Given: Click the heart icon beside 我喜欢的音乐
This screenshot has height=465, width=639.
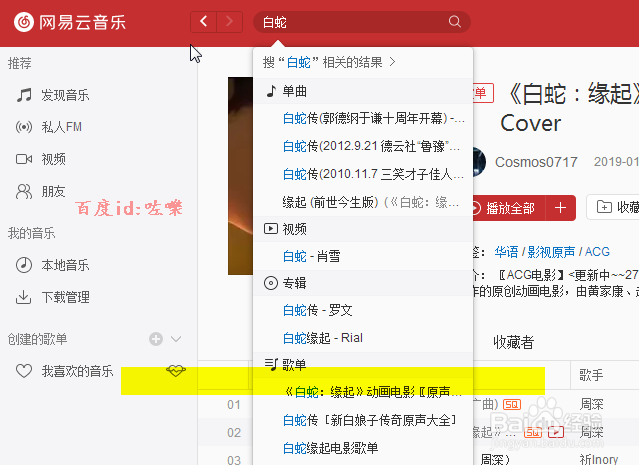Looking at the screenshot, I should [x=24, y=371].
